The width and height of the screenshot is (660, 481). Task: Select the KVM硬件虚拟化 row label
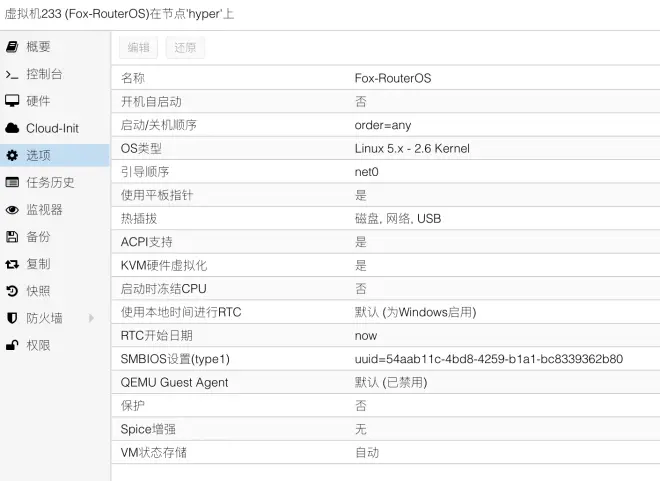tap(164, 266)
